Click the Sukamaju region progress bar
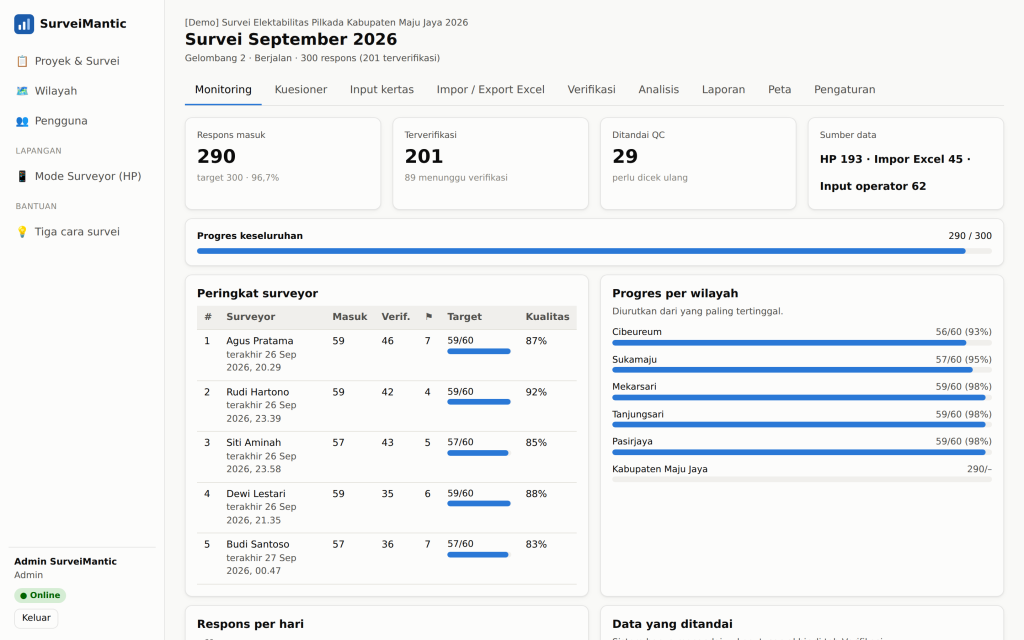The height and width of the screenshot is (640, 1024). point(802,370)
